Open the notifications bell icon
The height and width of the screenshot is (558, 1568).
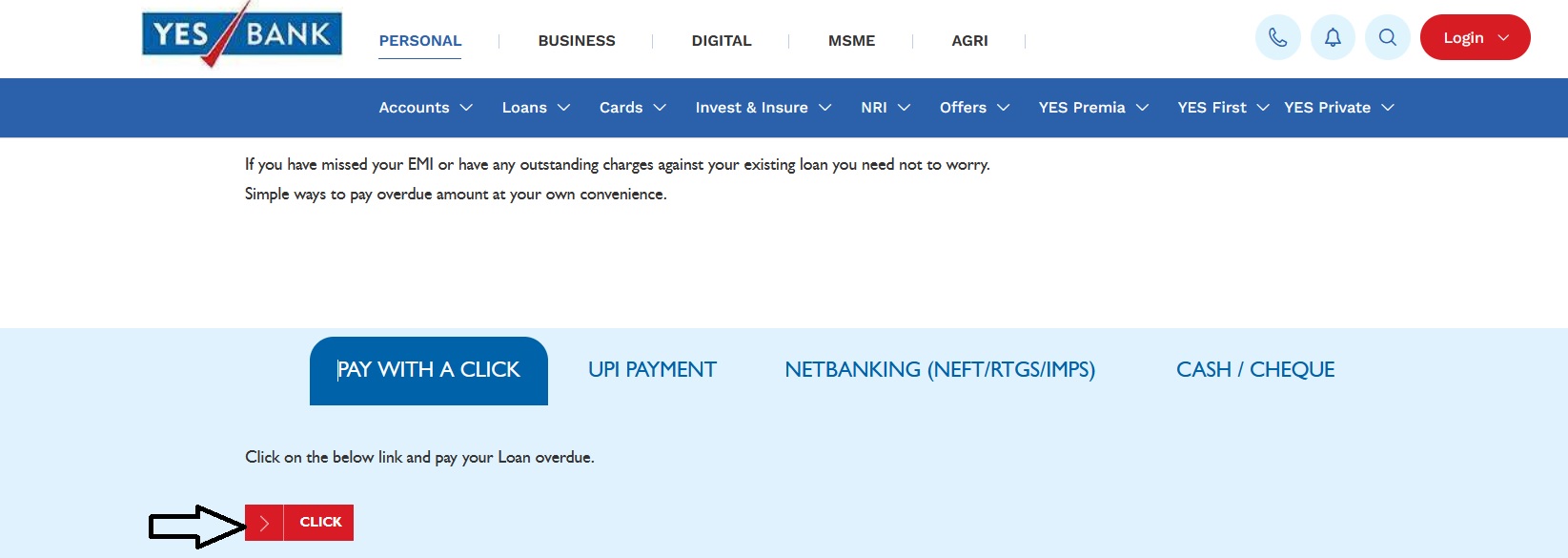point(1333,38)
